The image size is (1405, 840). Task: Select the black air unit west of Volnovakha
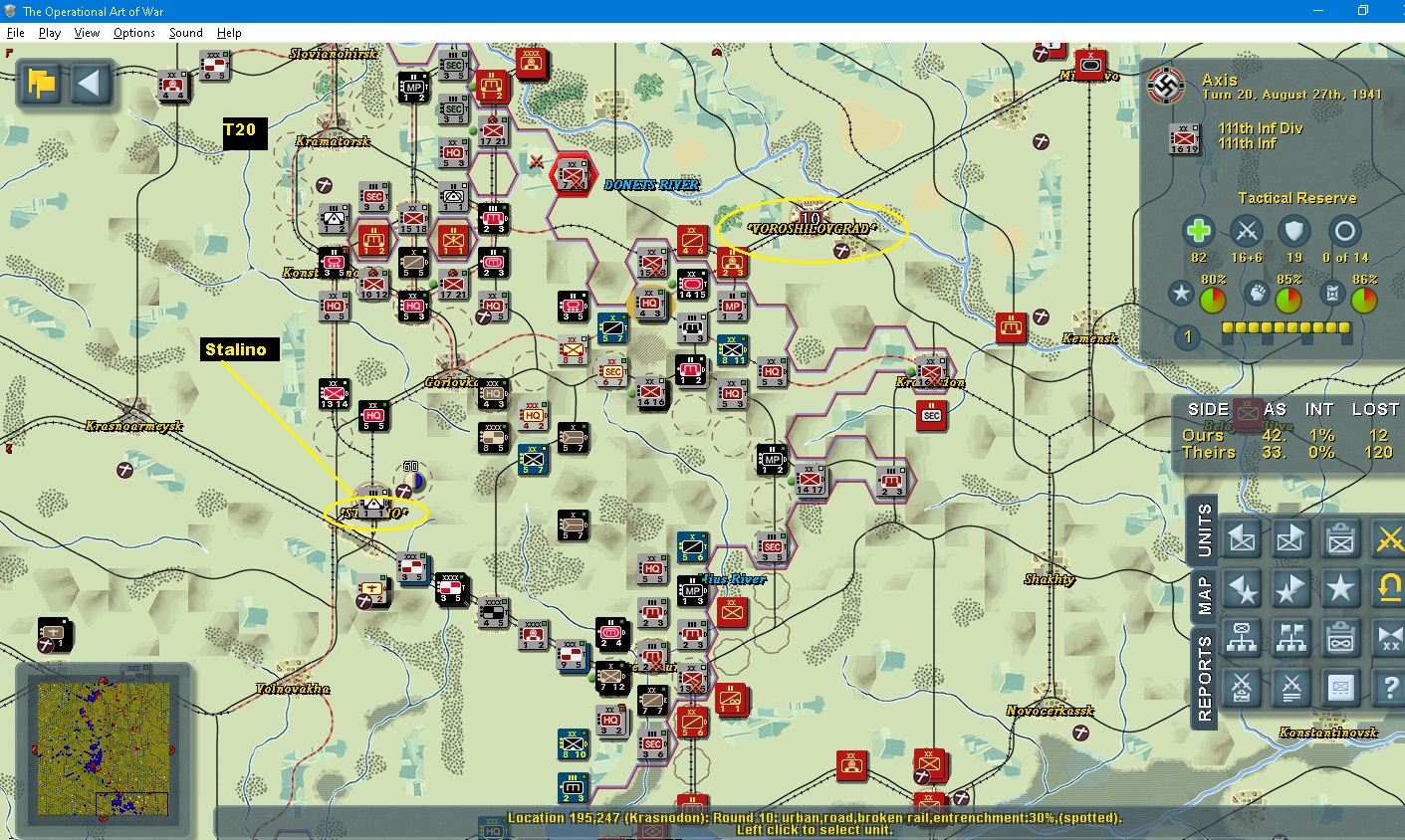(55, 633)
